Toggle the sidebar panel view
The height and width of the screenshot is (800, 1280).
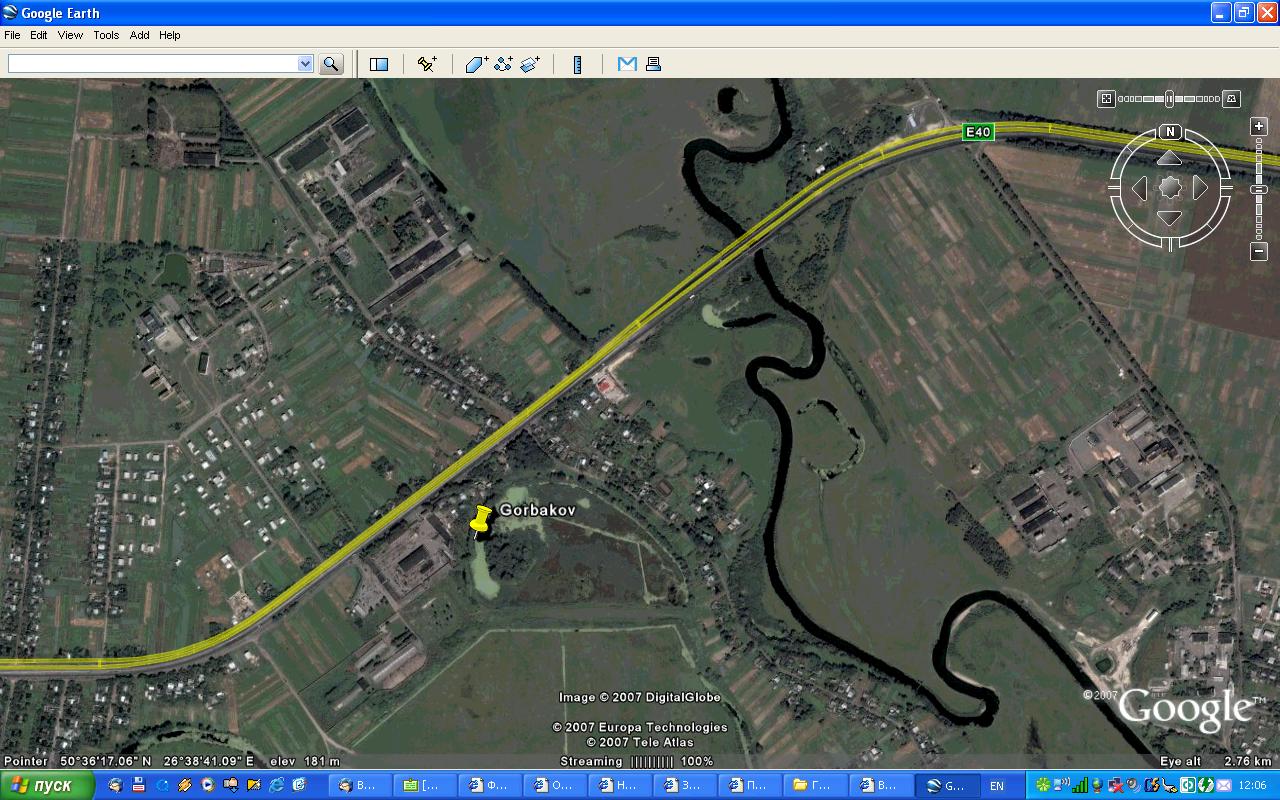[379, 64]
